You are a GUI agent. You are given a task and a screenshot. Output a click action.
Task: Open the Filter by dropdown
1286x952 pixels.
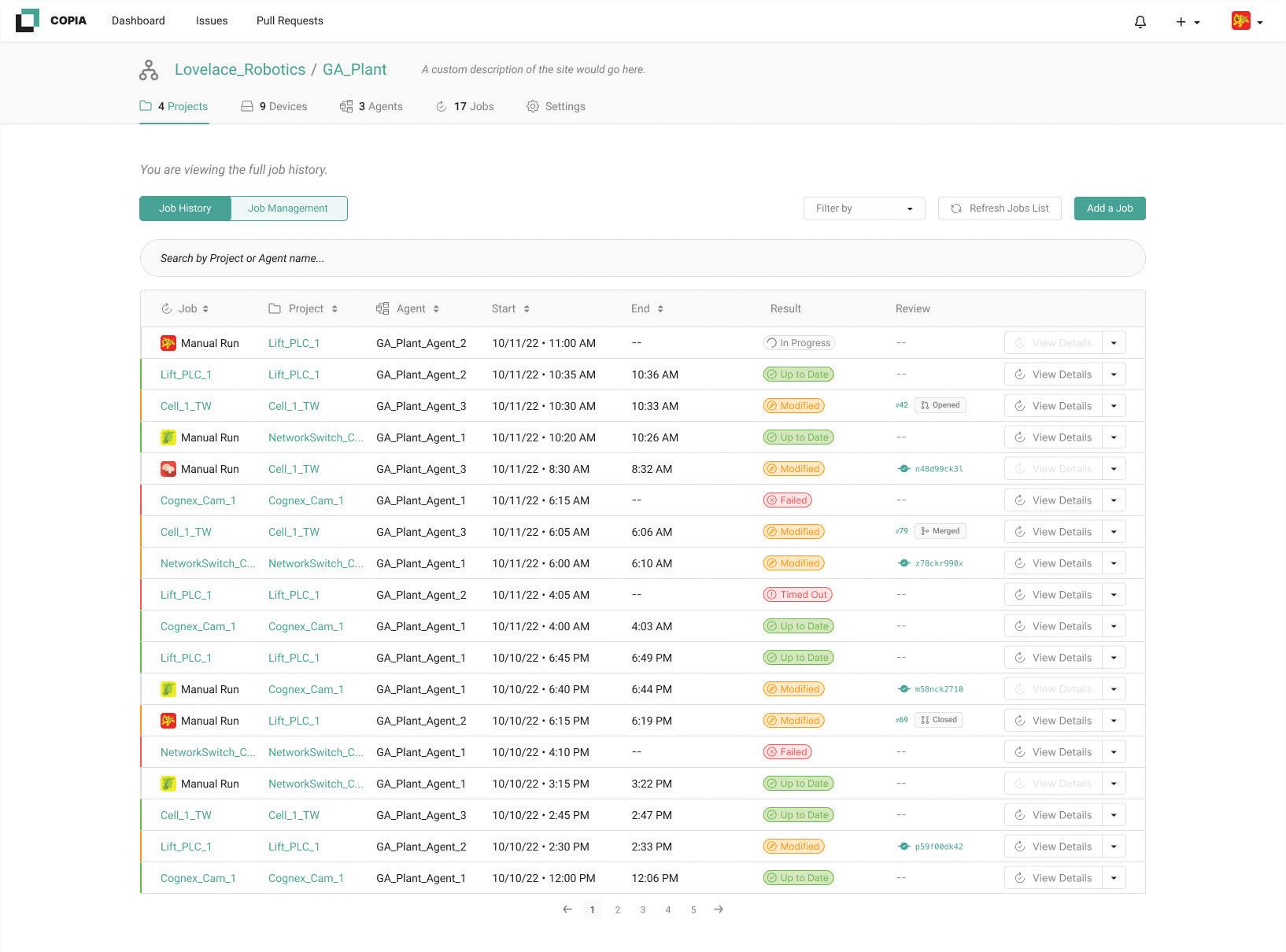tap(864, 208)
